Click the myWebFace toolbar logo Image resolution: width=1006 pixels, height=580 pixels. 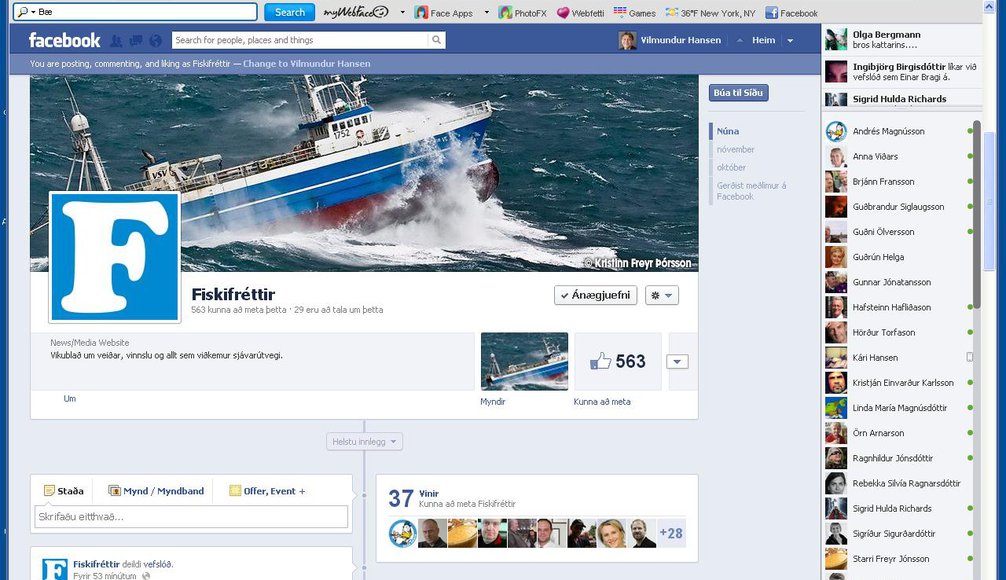tap(356, 12)
